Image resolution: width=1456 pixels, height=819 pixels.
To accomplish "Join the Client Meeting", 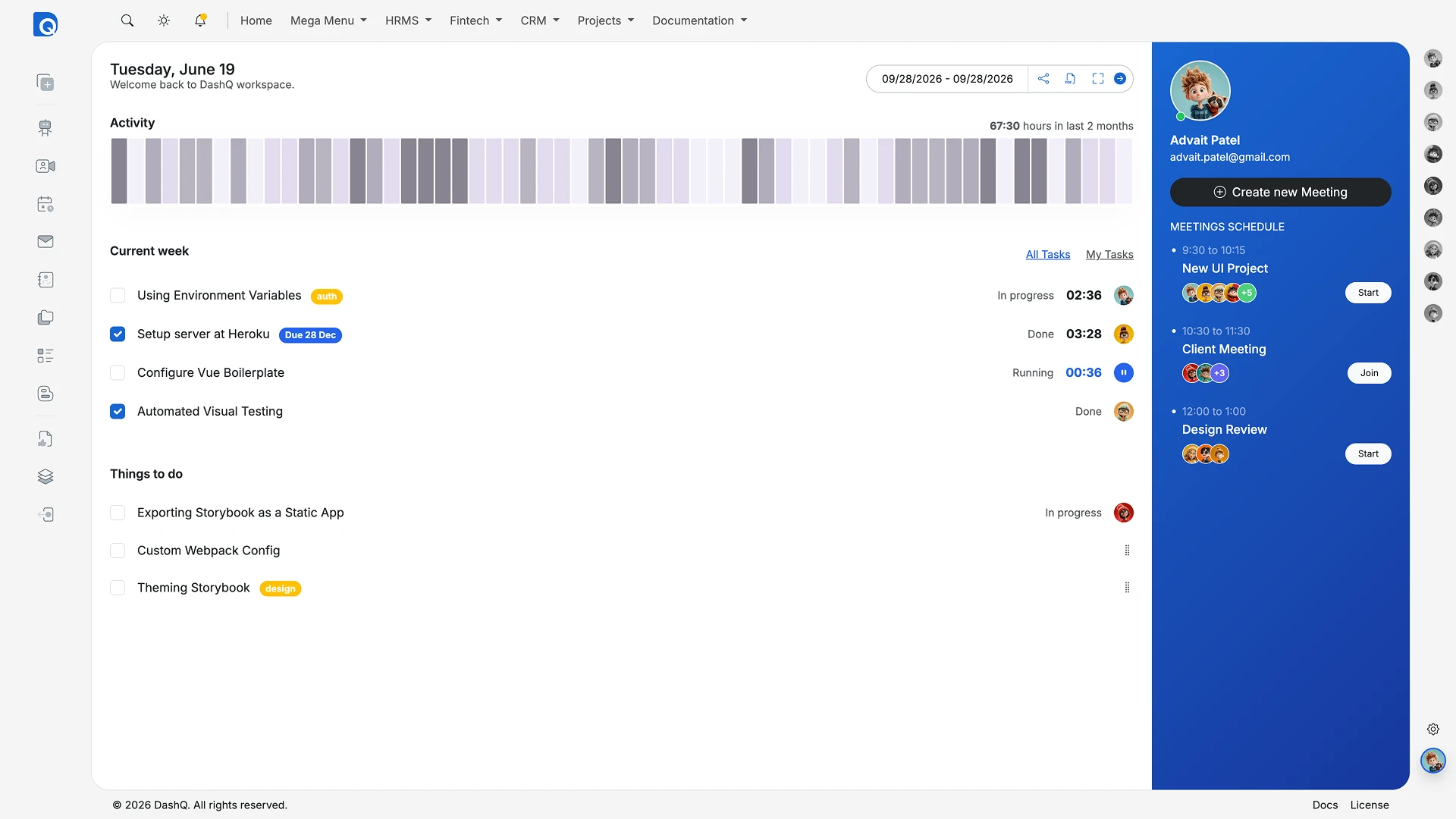I will 1369,373.
